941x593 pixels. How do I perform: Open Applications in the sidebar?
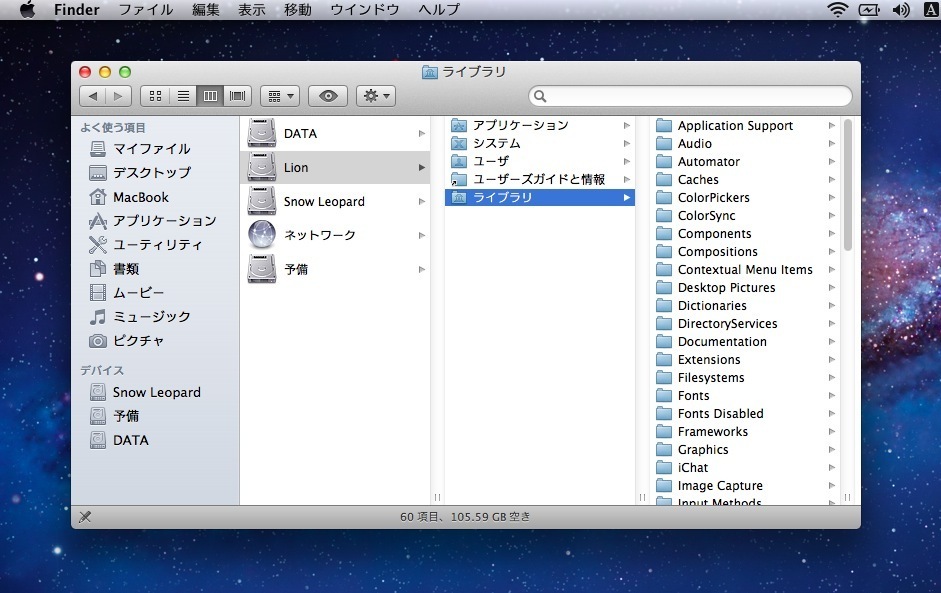pos(163,221)
